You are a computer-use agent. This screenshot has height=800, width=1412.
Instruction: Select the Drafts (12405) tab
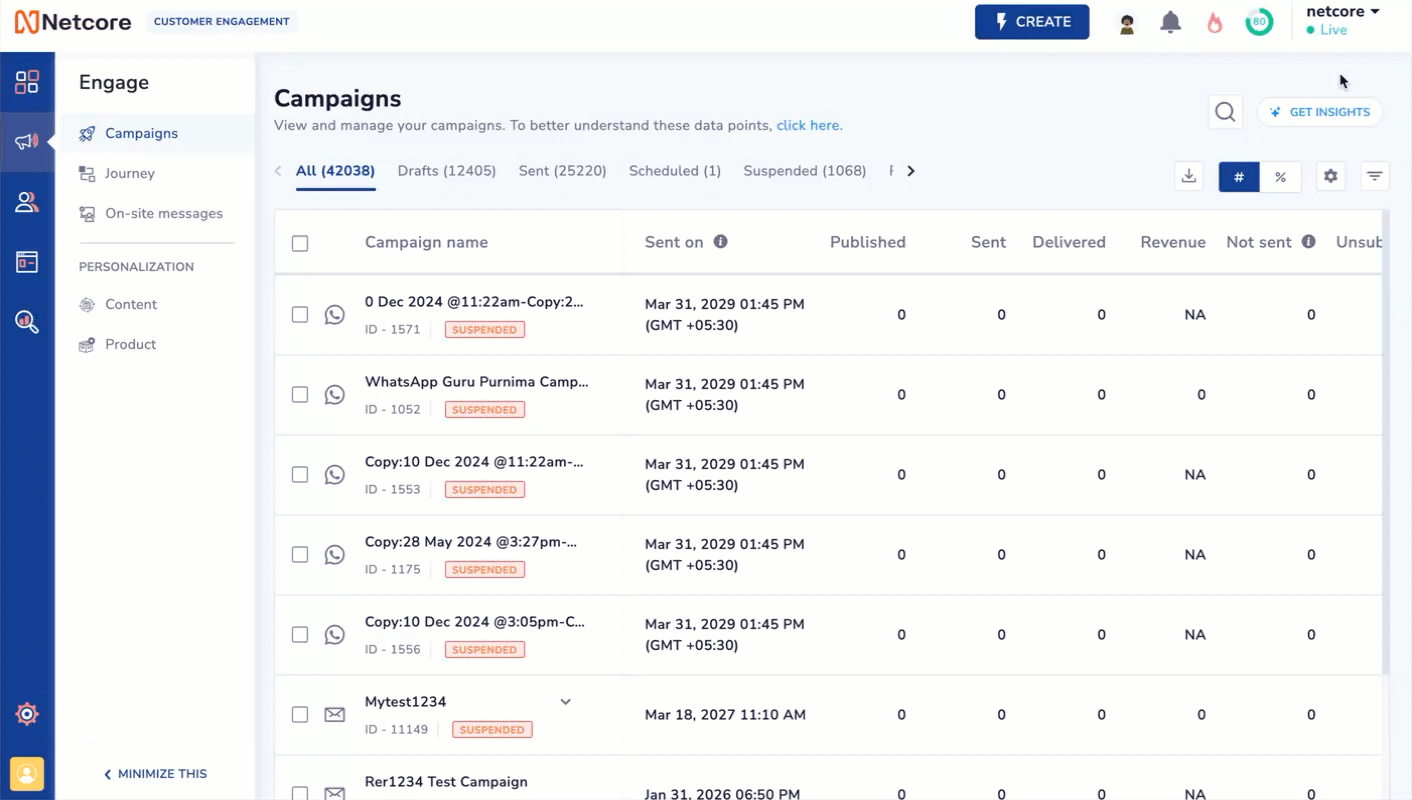(447, 171)
